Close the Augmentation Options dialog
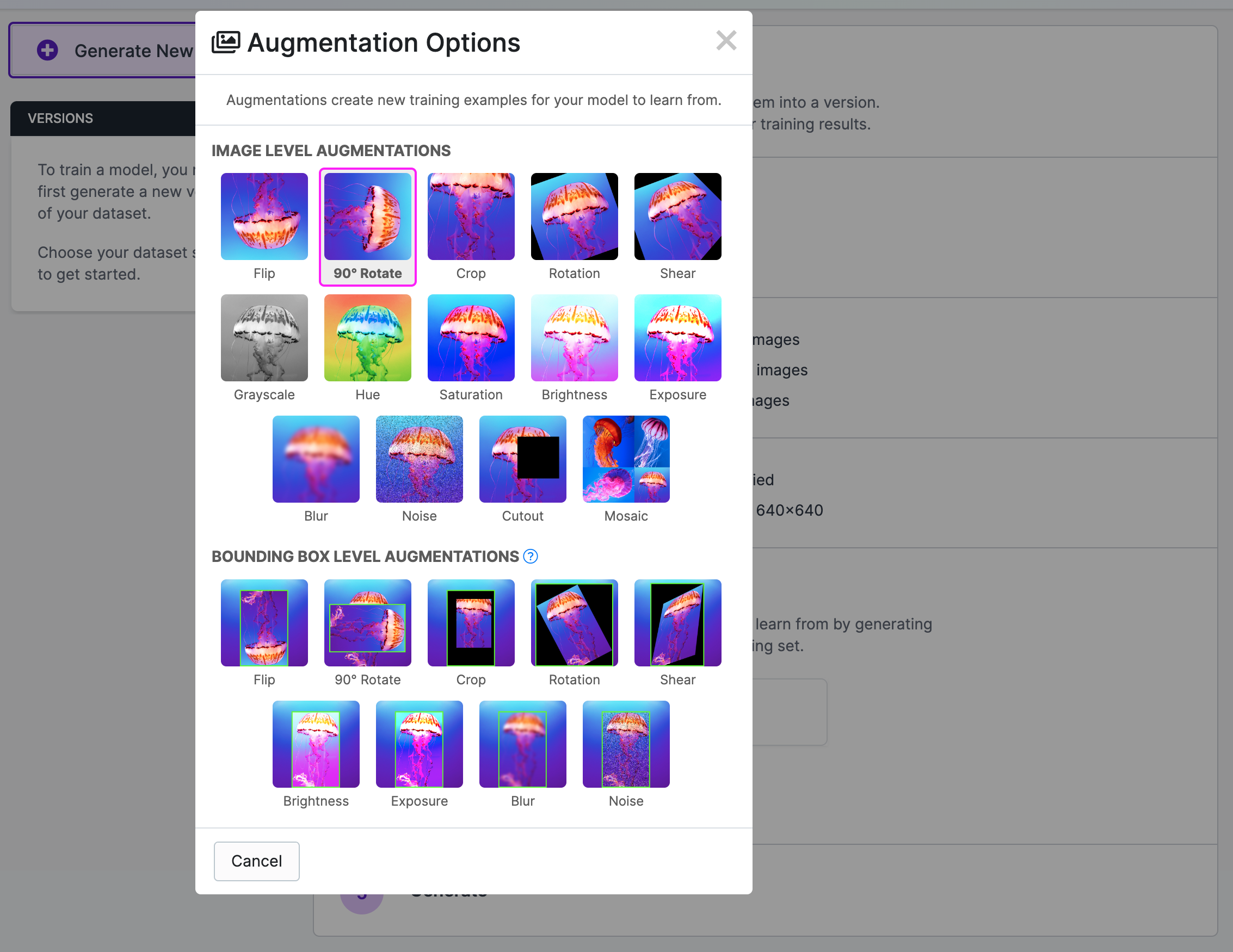The image size is (1233, 952). 725,41
